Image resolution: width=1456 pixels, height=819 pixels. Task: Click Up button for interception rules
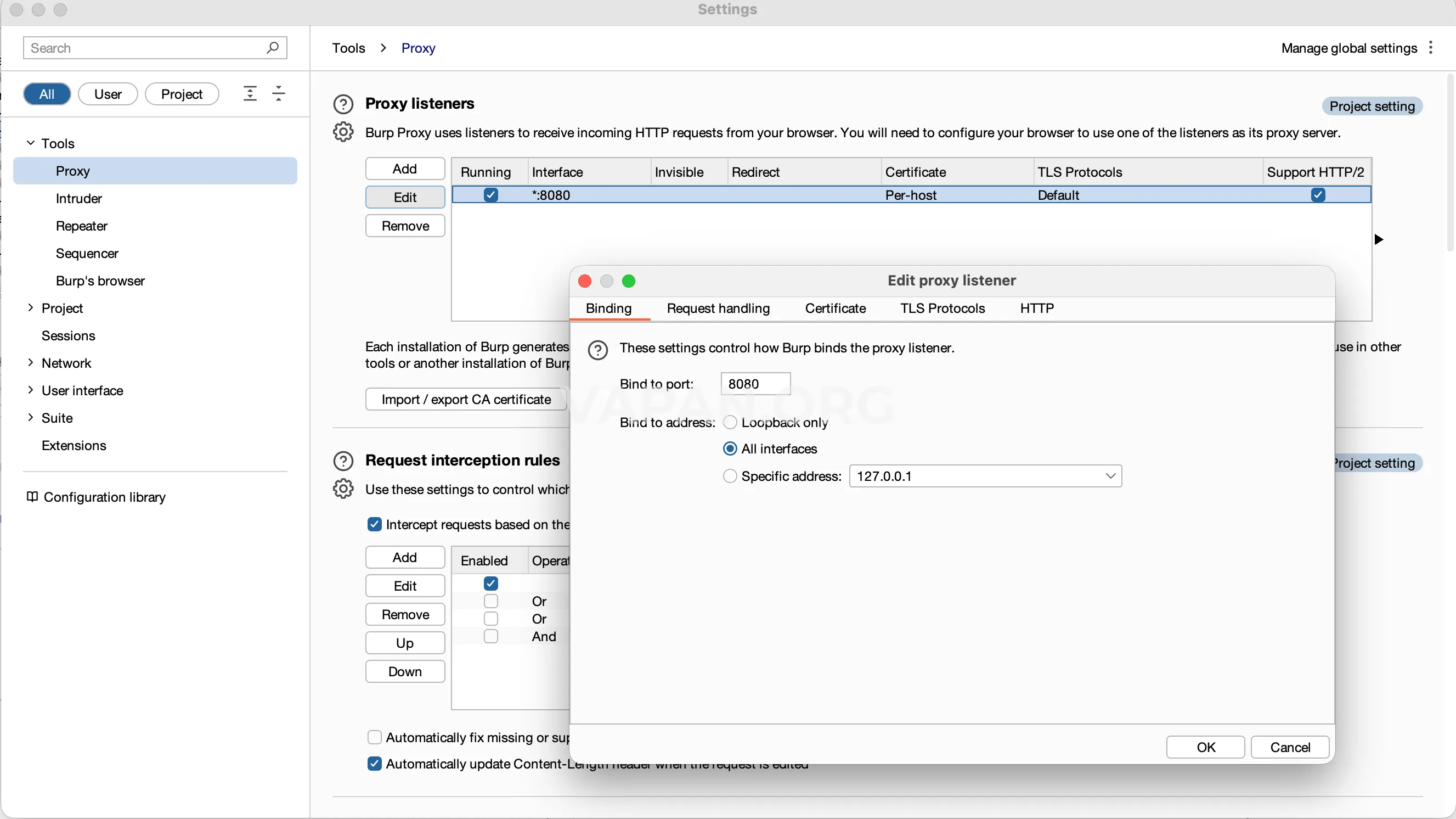point(405,643)
